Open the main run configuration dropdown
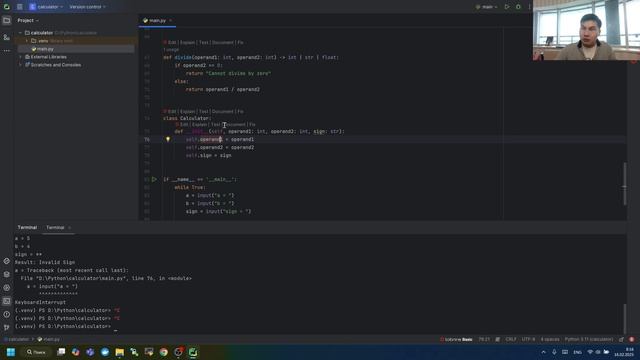This screenshot has width=640, height=360. (x=487, y=7)
